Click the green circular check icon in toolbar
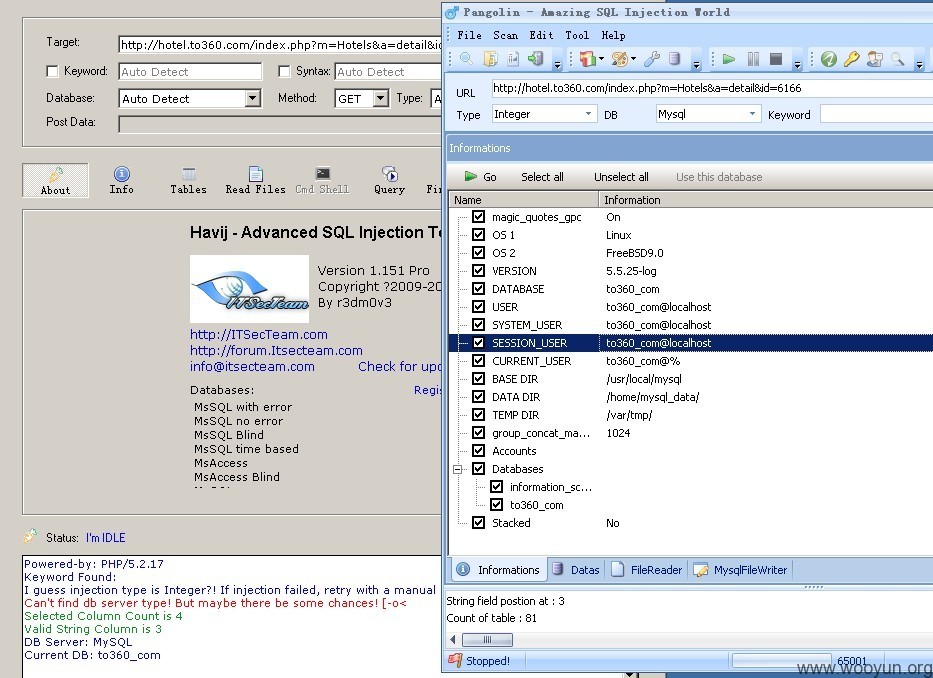The width and height of the screenshot is (933, 678). (x=829, y=58)
